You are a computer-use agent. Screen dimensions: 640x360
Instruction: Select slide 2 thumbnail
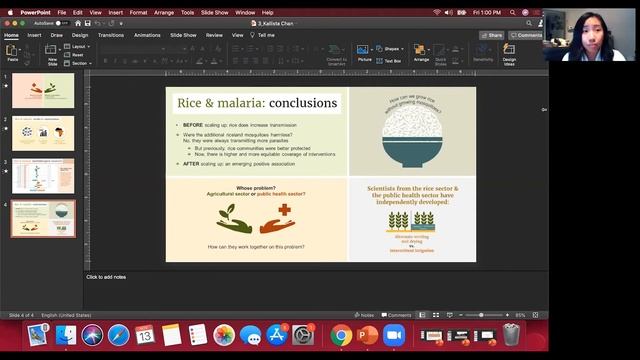click(x=43, y=133)
